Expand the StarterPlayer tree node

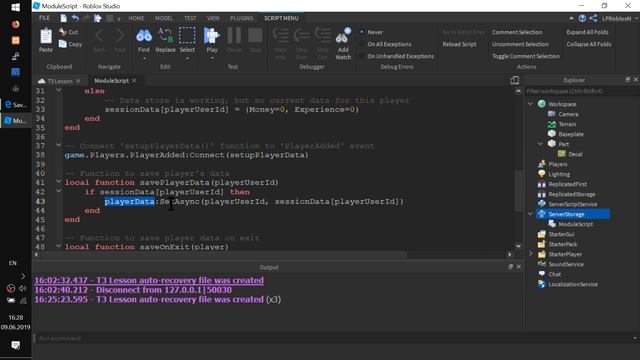click(x=531, y=254)
